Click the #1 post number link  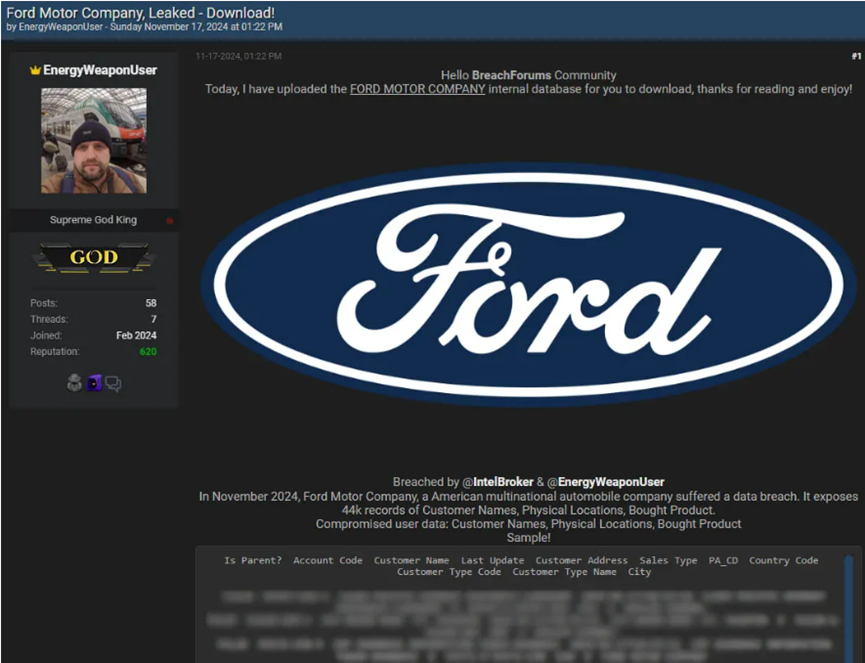[x=856, y=56]
